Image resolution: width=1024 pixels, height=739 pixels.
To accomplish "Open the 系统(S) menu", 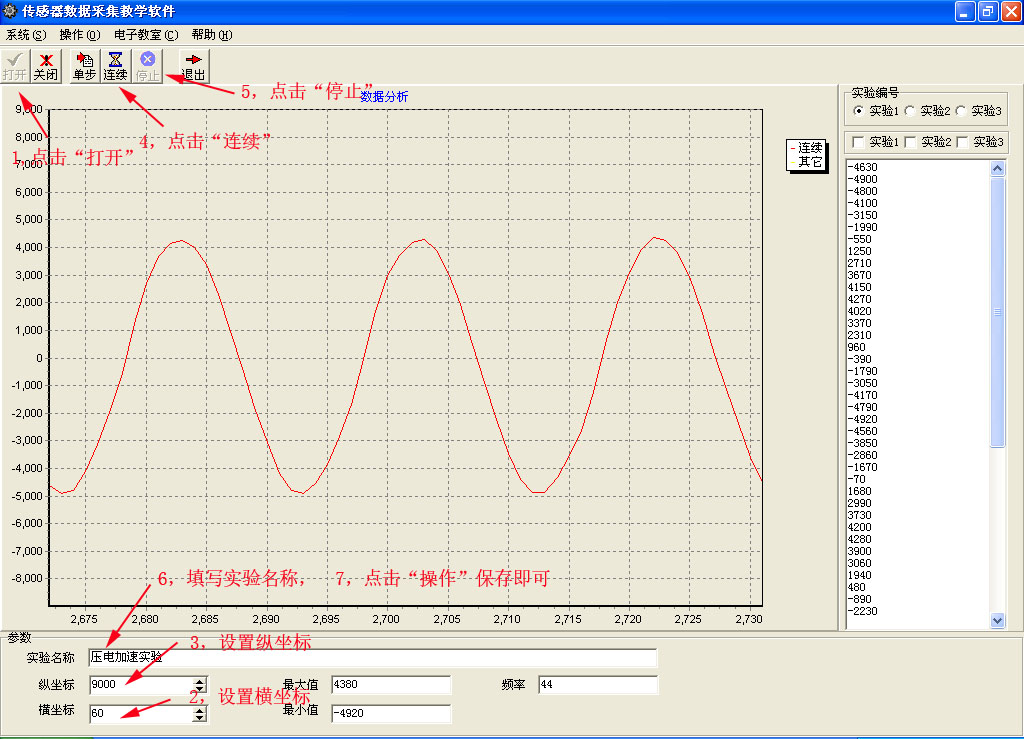I will click(26, 35).
